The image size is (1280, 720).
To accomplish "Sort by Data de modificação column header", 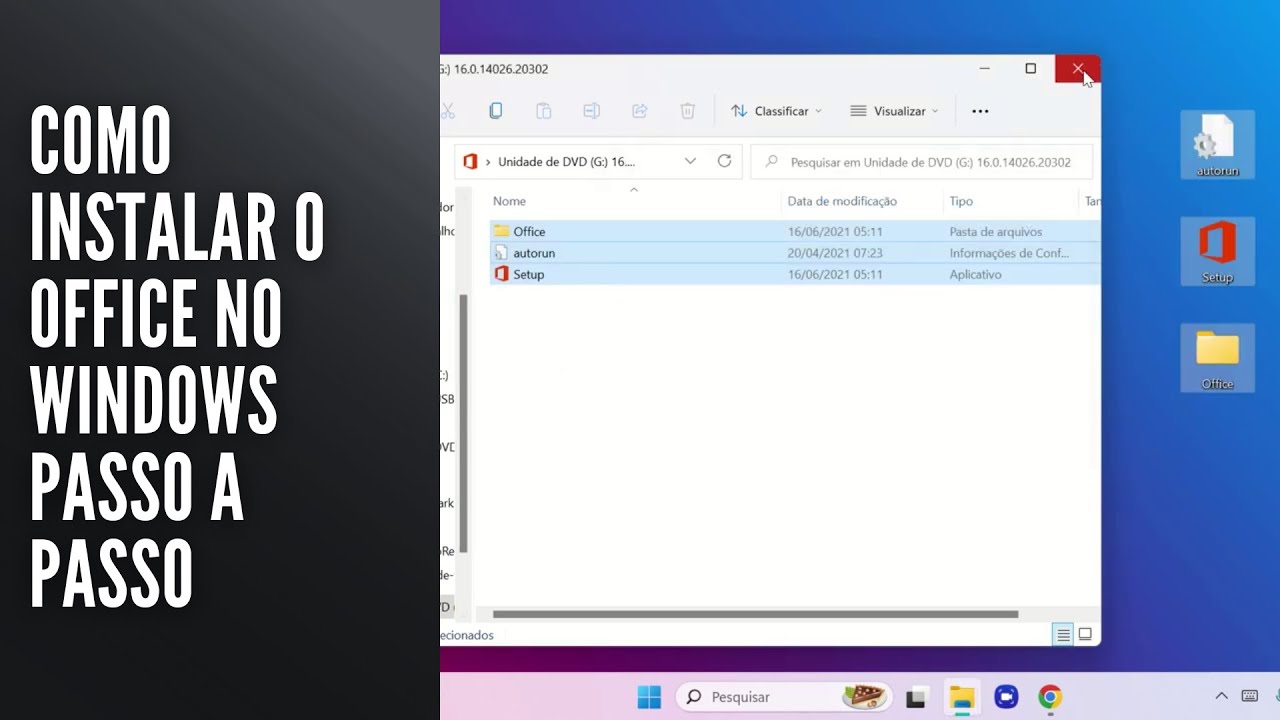I will point(842,201).
